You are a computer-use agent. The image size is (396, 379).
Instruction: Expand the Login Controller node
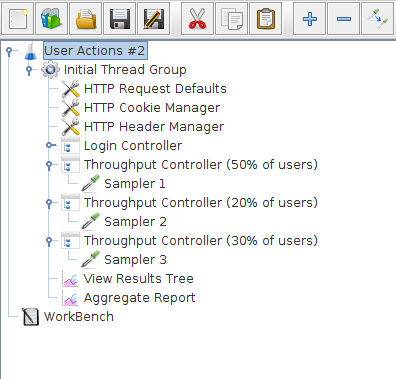(50, 145)
